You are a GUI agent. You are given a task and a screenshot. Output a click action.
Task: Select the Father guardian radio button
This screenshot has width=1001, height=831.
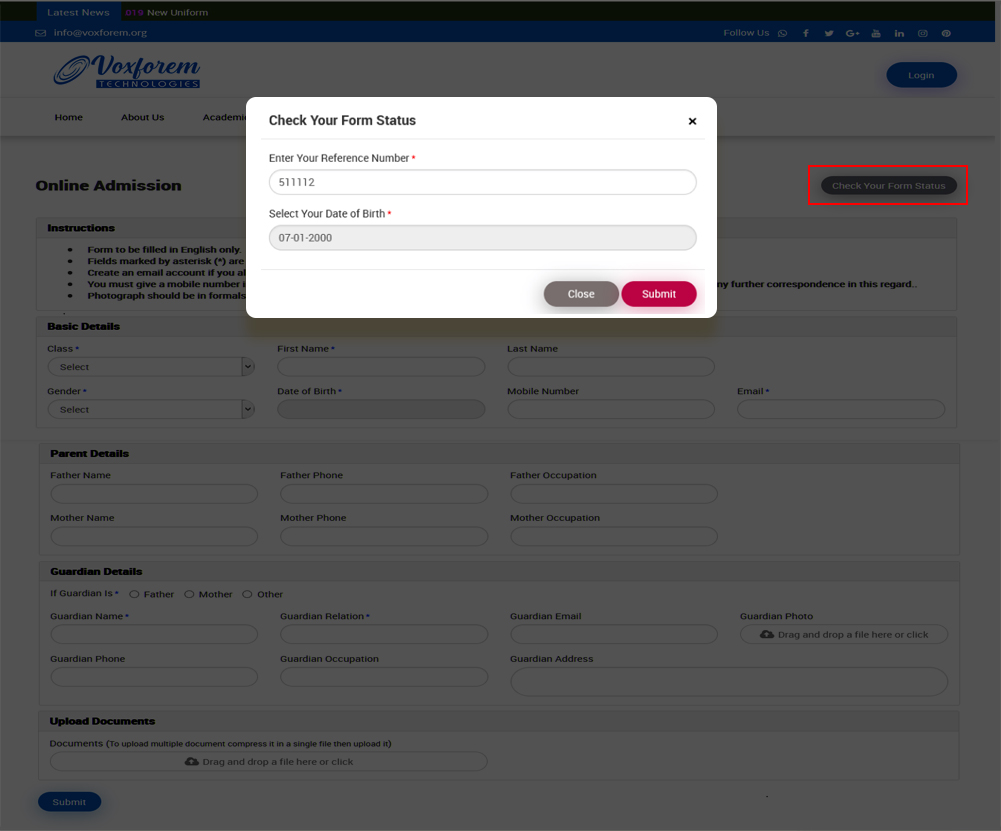135,594
